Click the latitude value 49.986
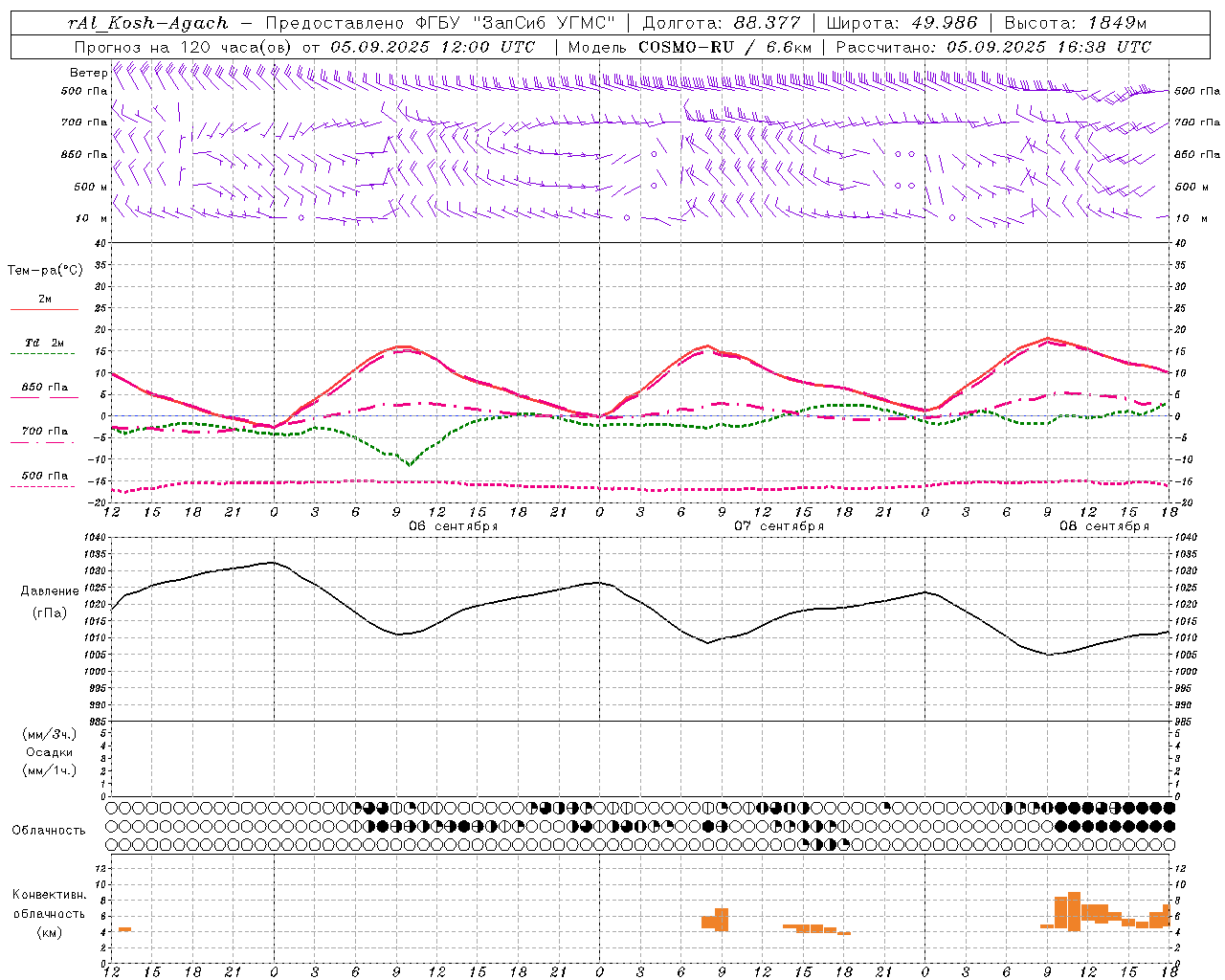The width and height of the screenshot is (1225, 980). coord(944,23)
